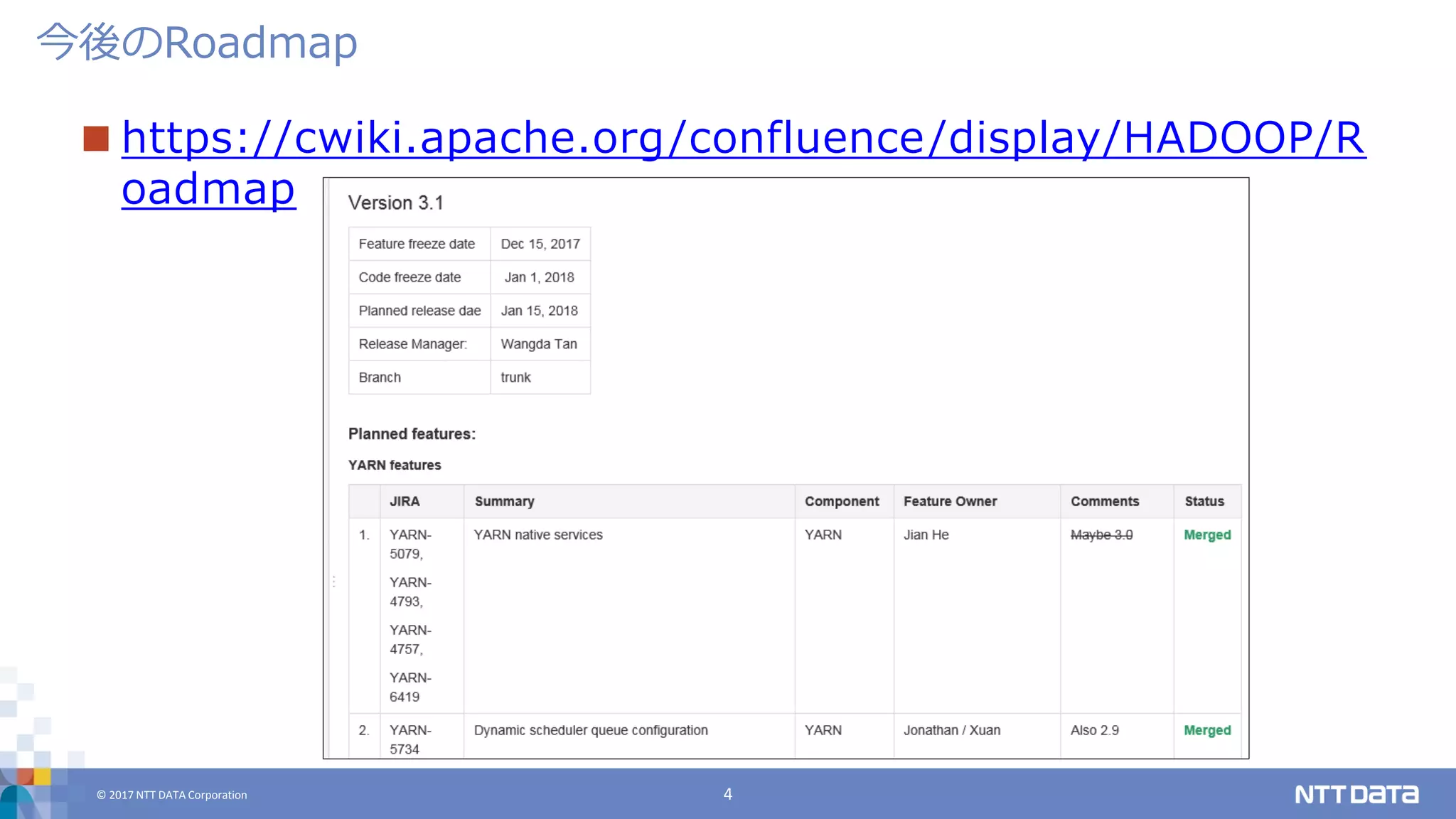1456x819 pixels.
Task: Click the Summary column header
Action: (x=504, y=501)
